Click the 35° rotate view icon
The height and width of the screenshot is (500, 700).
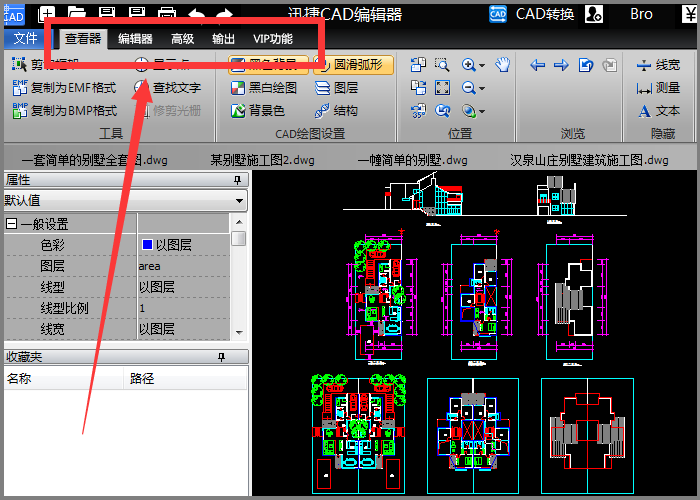coord(418,110)
